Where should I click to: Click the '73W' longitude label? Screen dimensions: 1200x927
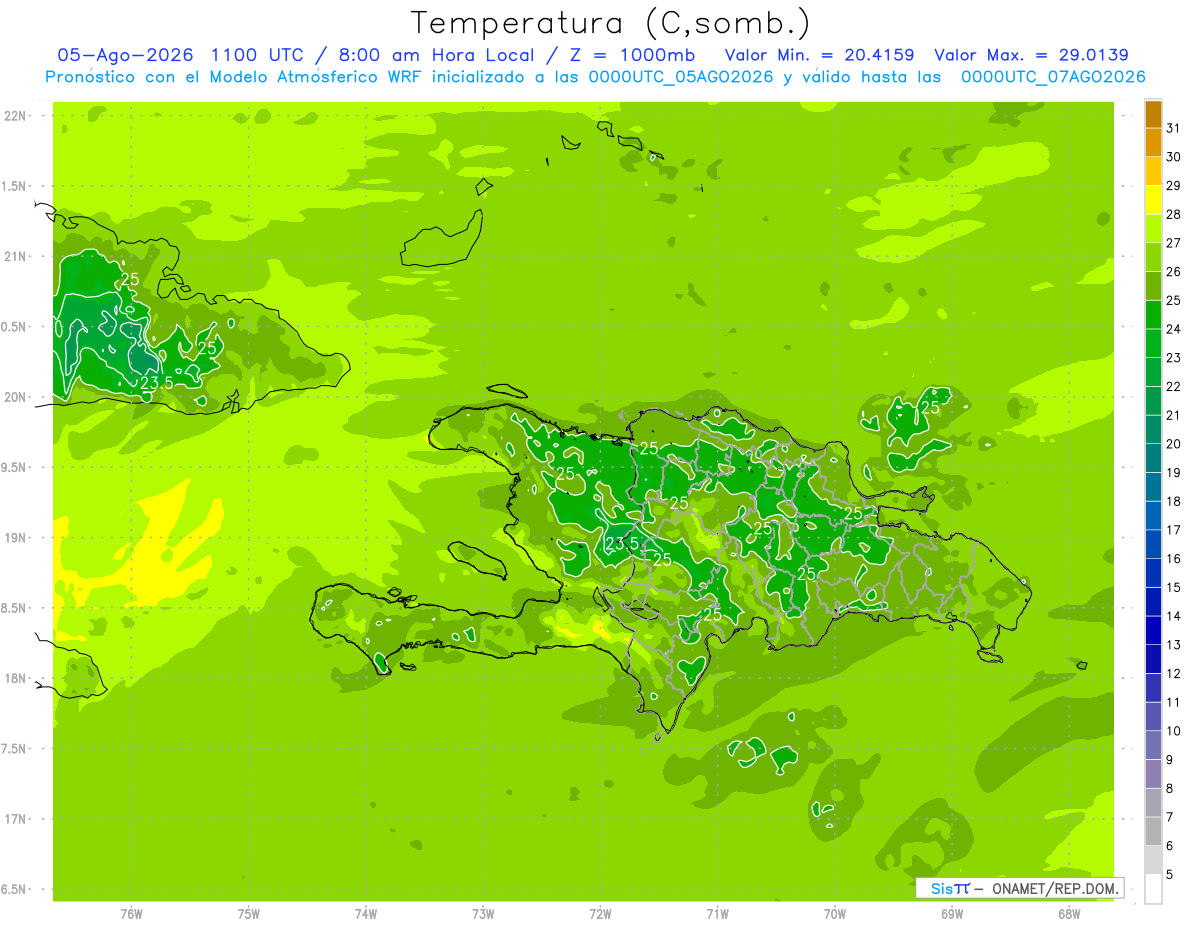coord(483,914)
